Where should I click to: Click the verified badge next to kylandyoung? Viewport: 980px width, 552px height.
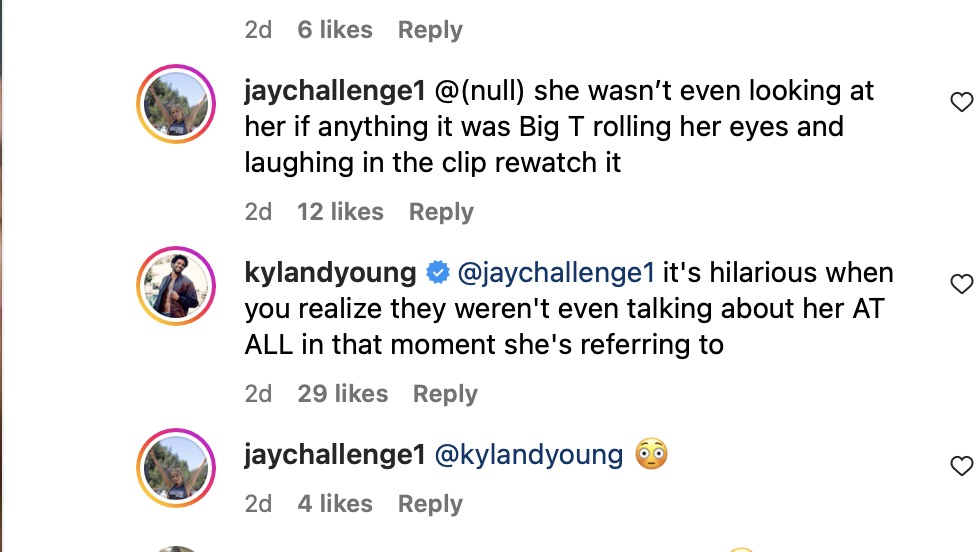pos(437,273)
